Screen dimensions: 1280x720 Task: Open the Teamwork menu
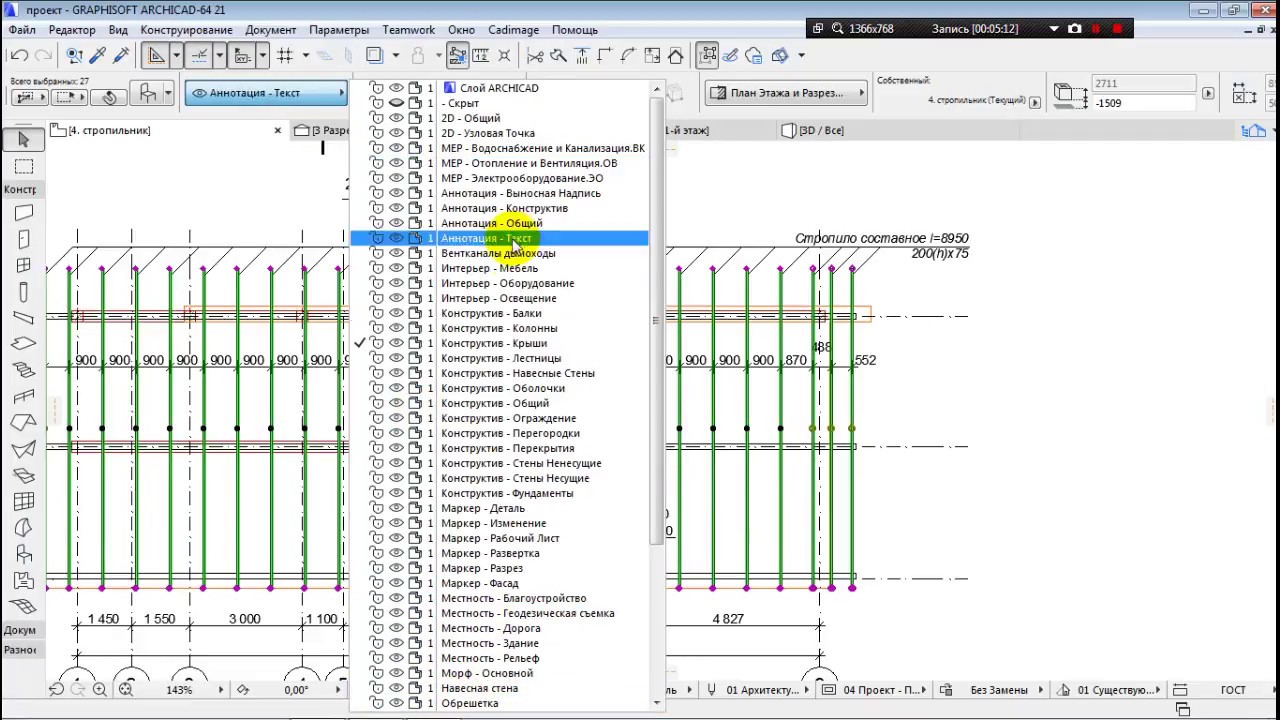[409, 30]
